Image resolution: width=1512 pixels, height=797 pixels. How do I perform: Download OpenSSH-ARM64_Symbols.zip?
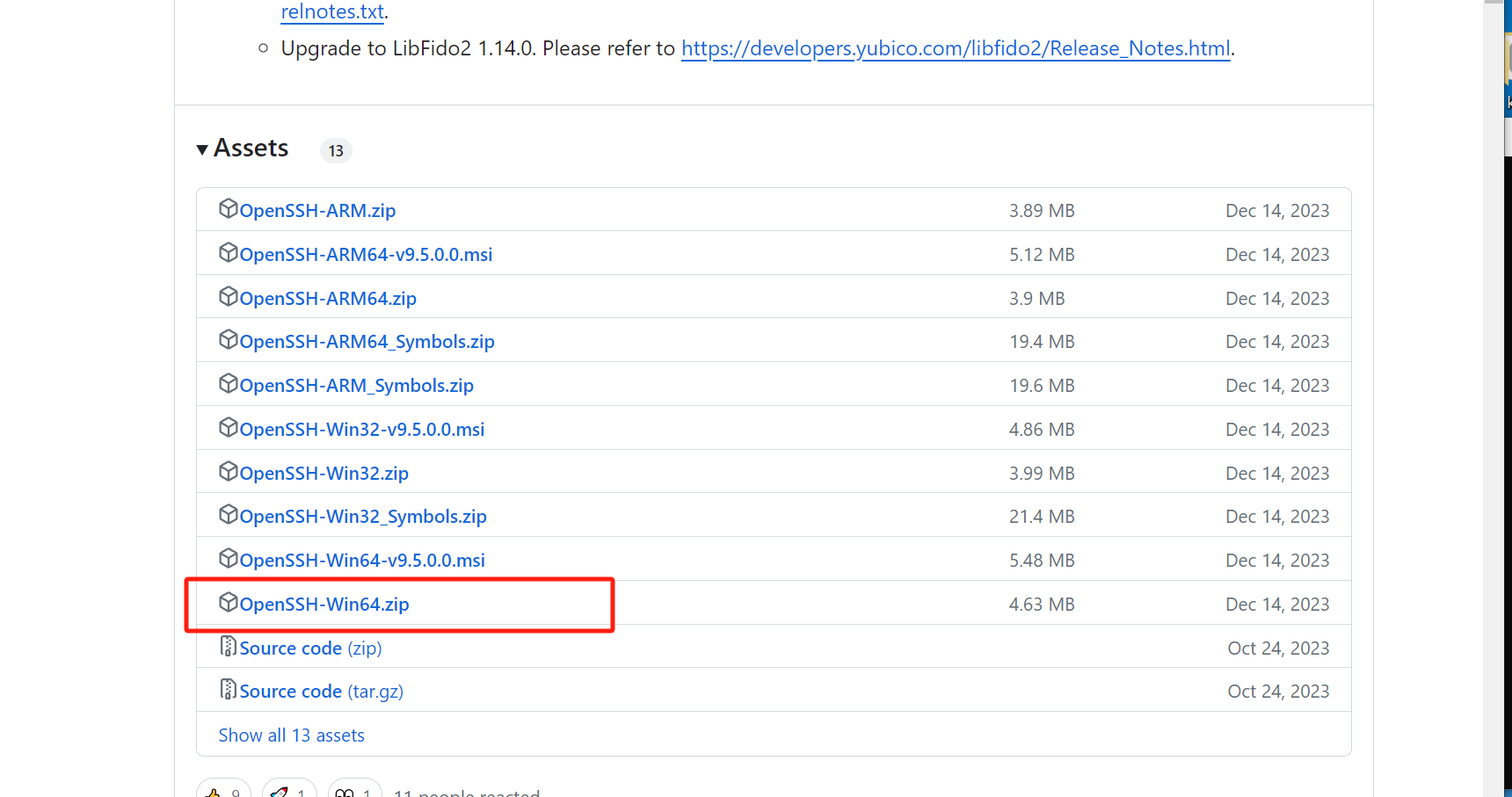pyautogui.click(x=367, y=342)
